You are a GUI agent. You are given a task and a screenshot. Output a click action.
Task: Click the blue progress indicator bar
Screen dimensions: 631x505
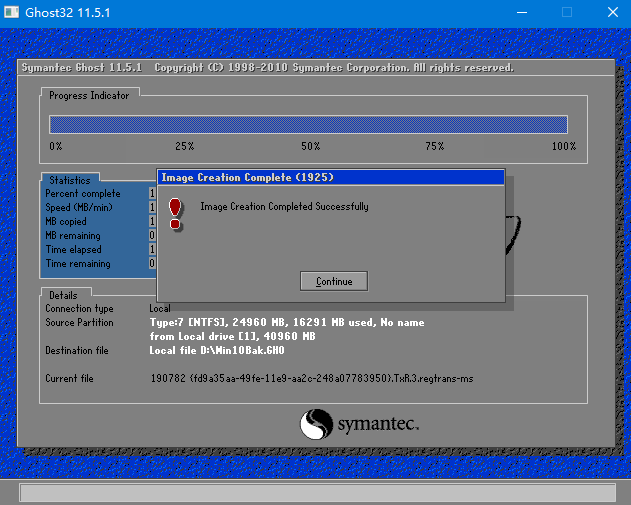point(308,124)
